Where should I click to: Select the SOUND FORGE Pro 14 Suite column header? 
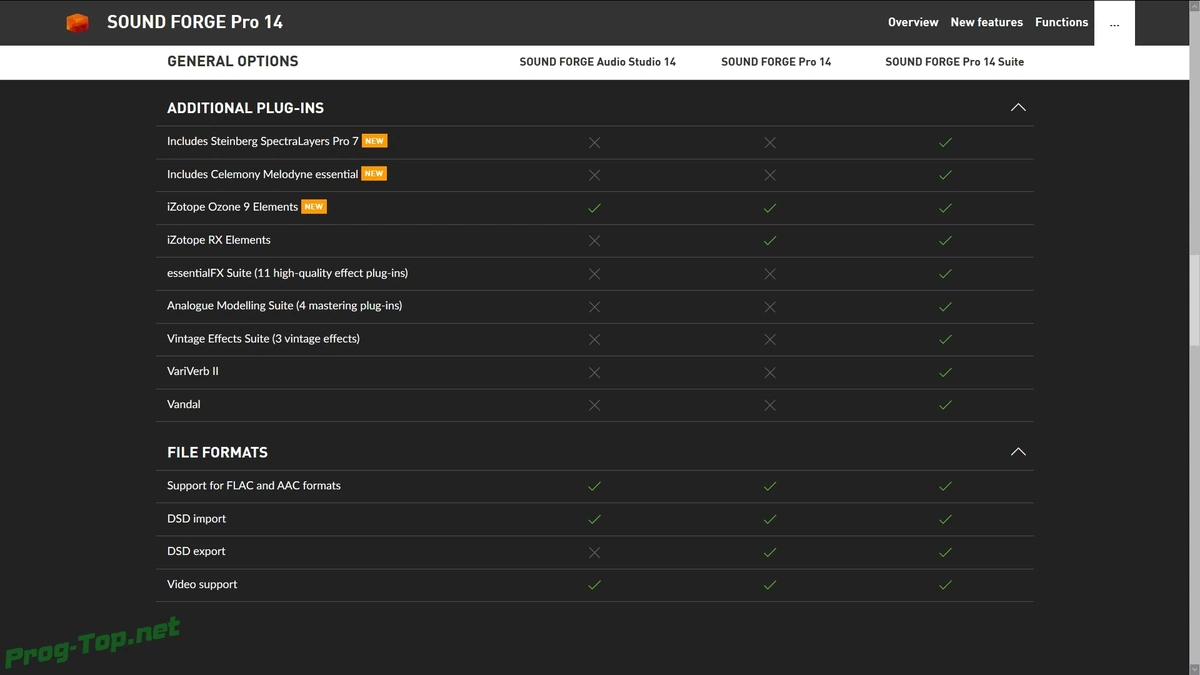(955, 62)
